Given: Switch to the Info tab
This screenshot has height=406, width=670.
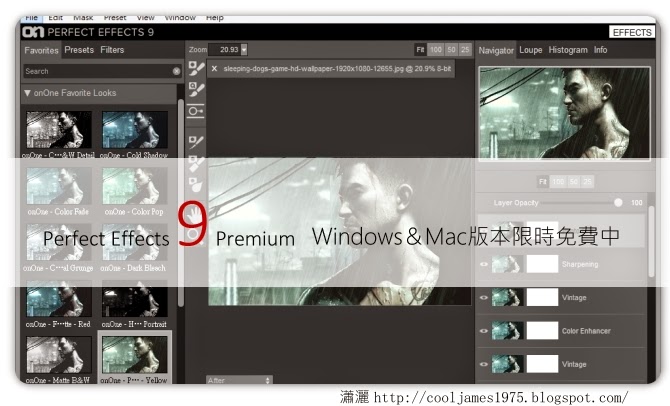Looking at the screenshot, I should pyautogui.click(x=600, y=50).
